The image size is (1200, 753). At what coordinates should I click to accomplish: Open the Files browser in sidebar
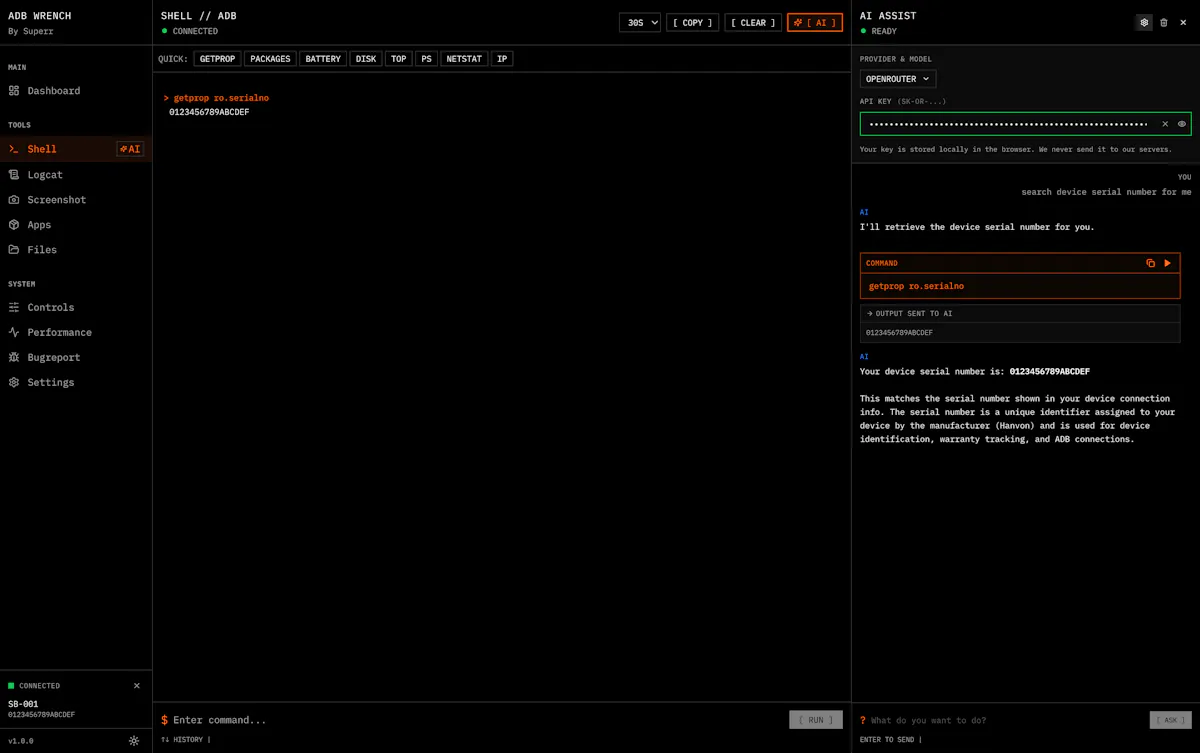click(76, 249)
